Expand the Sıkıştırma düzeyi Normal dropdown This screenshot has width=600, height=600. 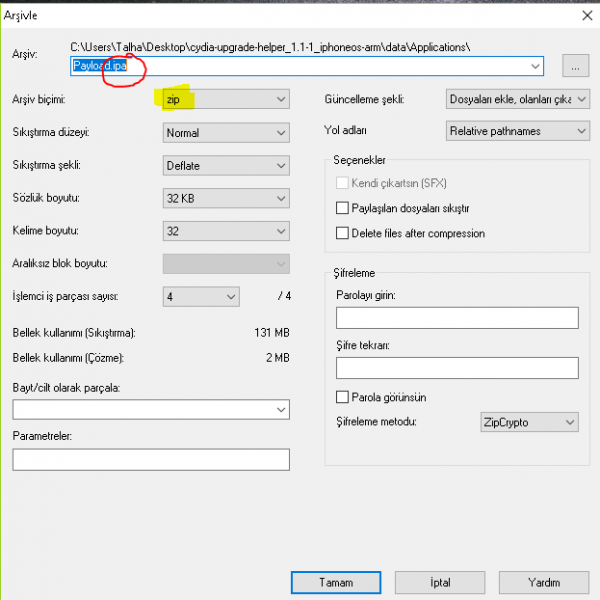coord(225,132)
